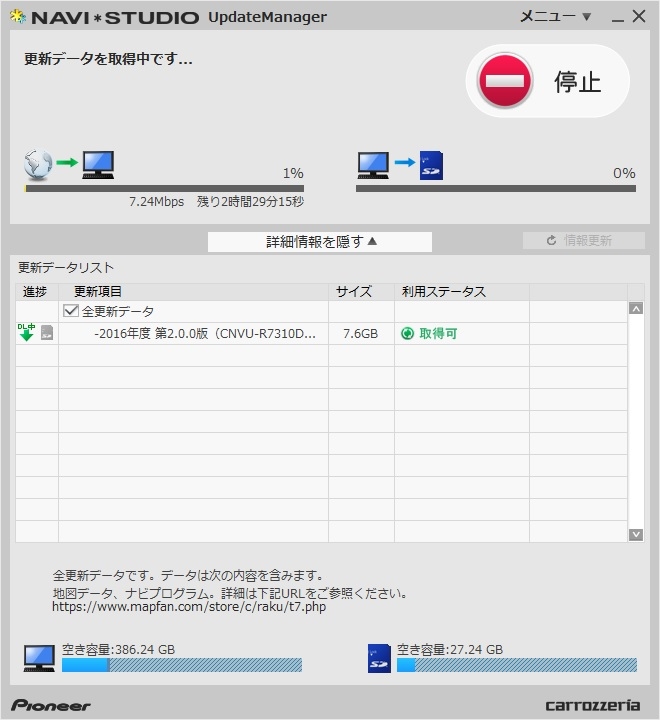The height and width of the screenshot is (720, 660).
Task: Select the 2016年度 第2.0.0版 row
Action: point(322,334)
